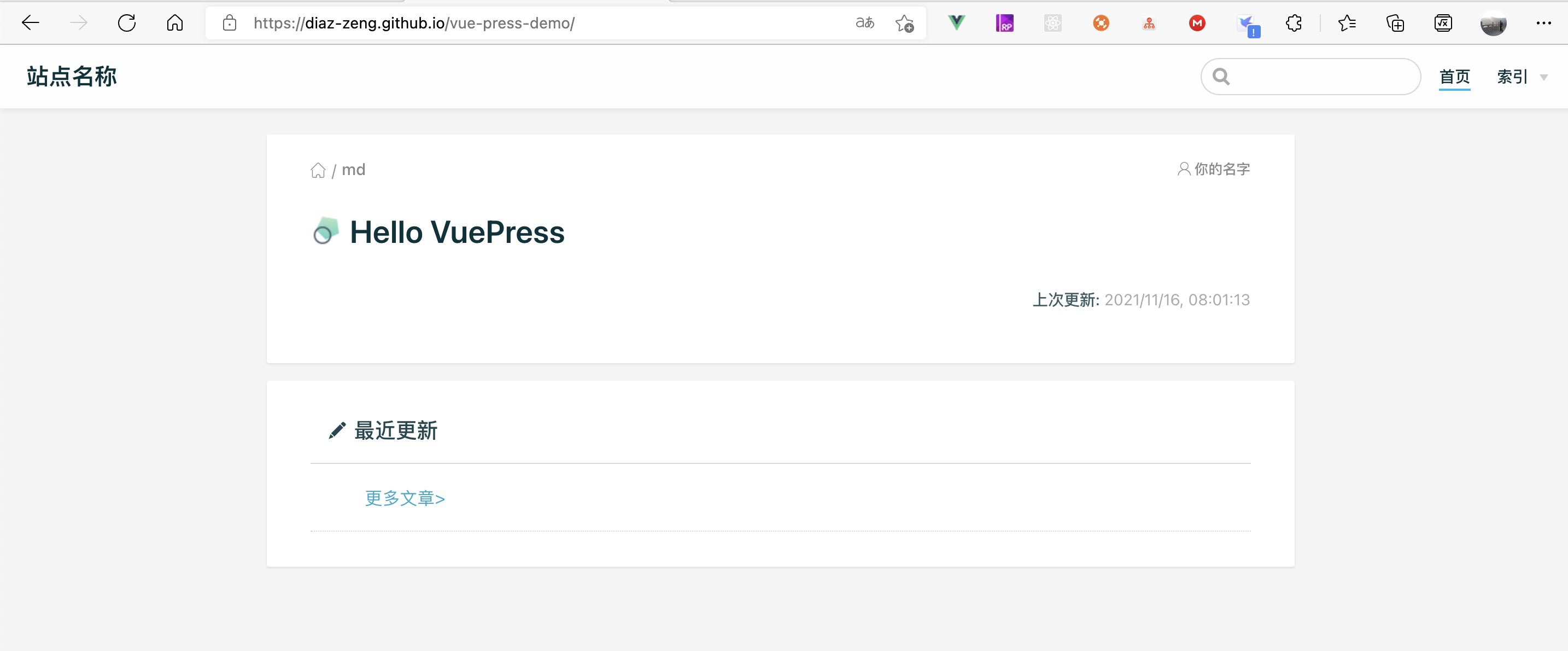This screenshot has width=1568, height=651.
Task: Click the browser forward arrow
Action: click(79, 23)
